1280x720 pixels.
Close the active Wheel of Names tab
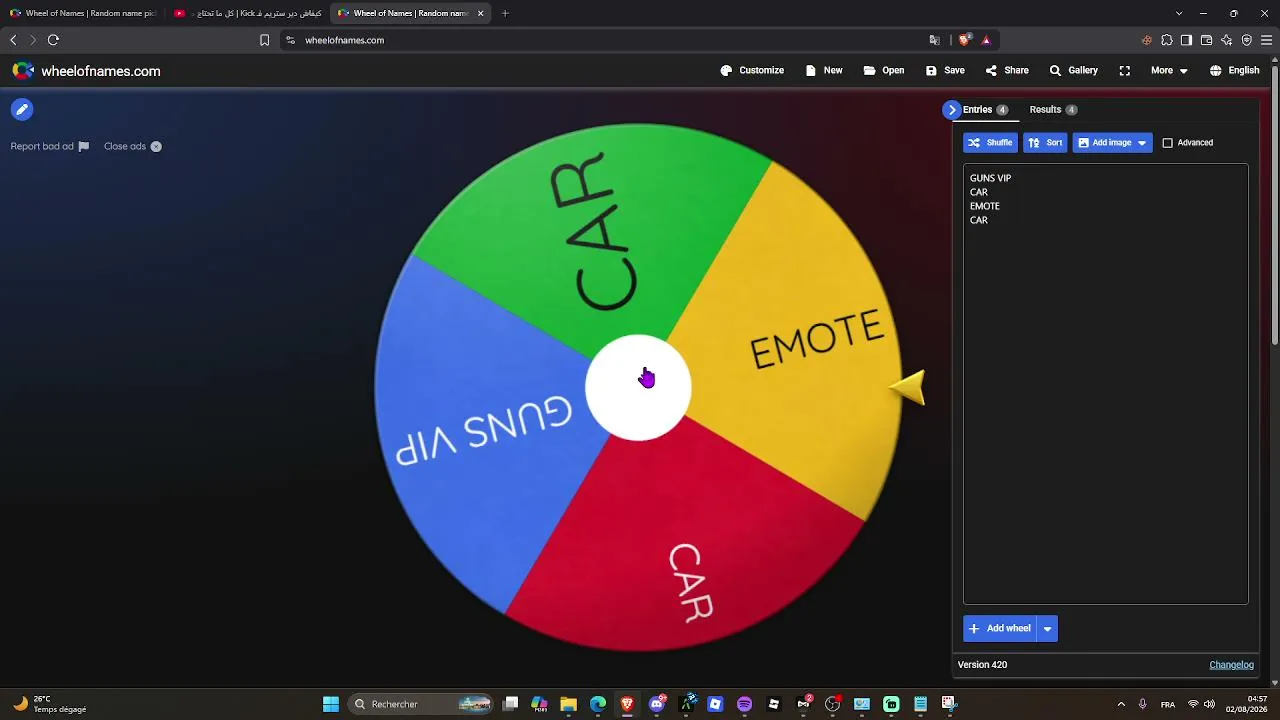coord(480,13)
